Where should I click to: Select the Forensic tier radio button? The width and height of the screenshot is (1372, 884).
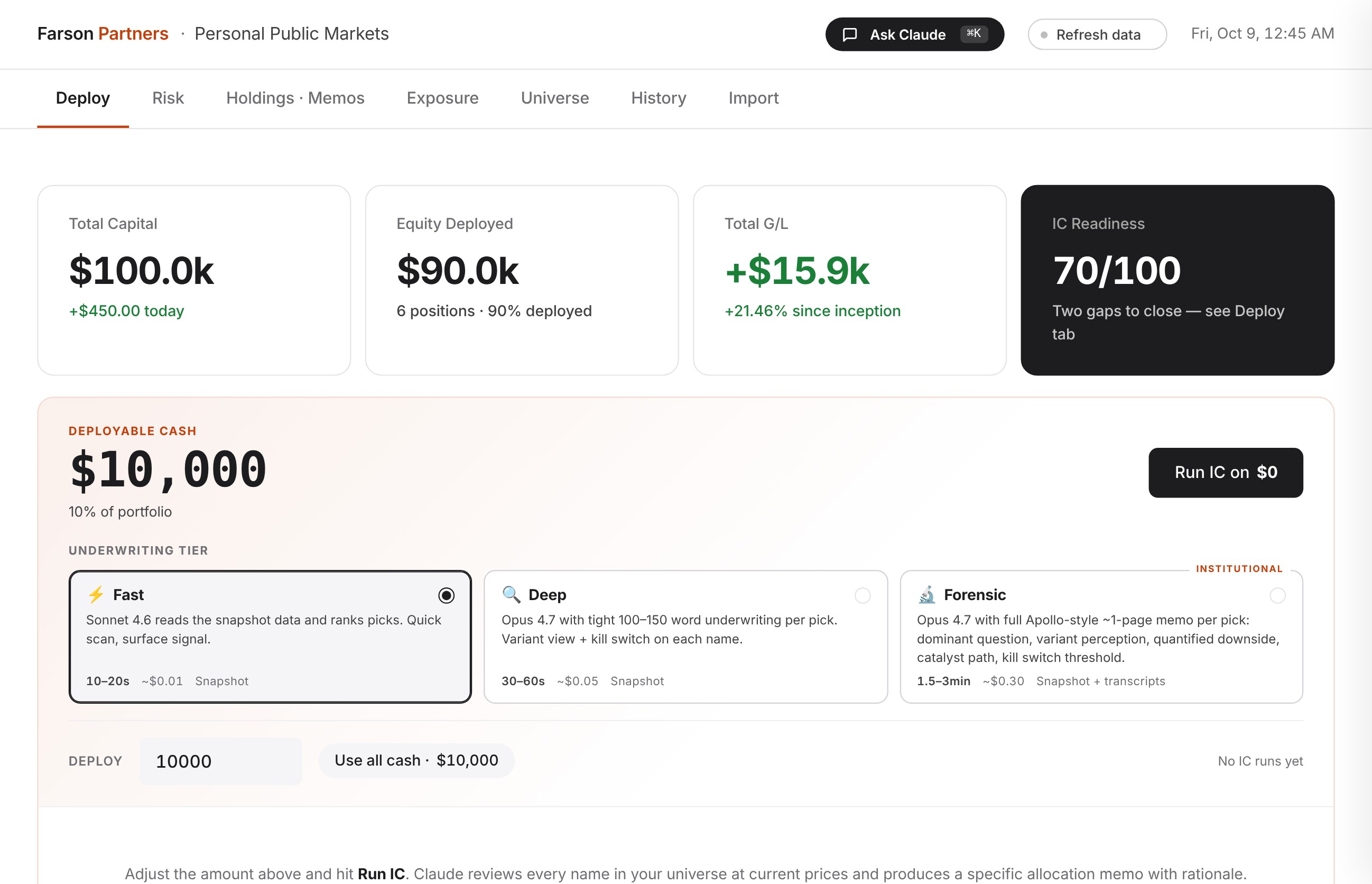coord(1277,596)
